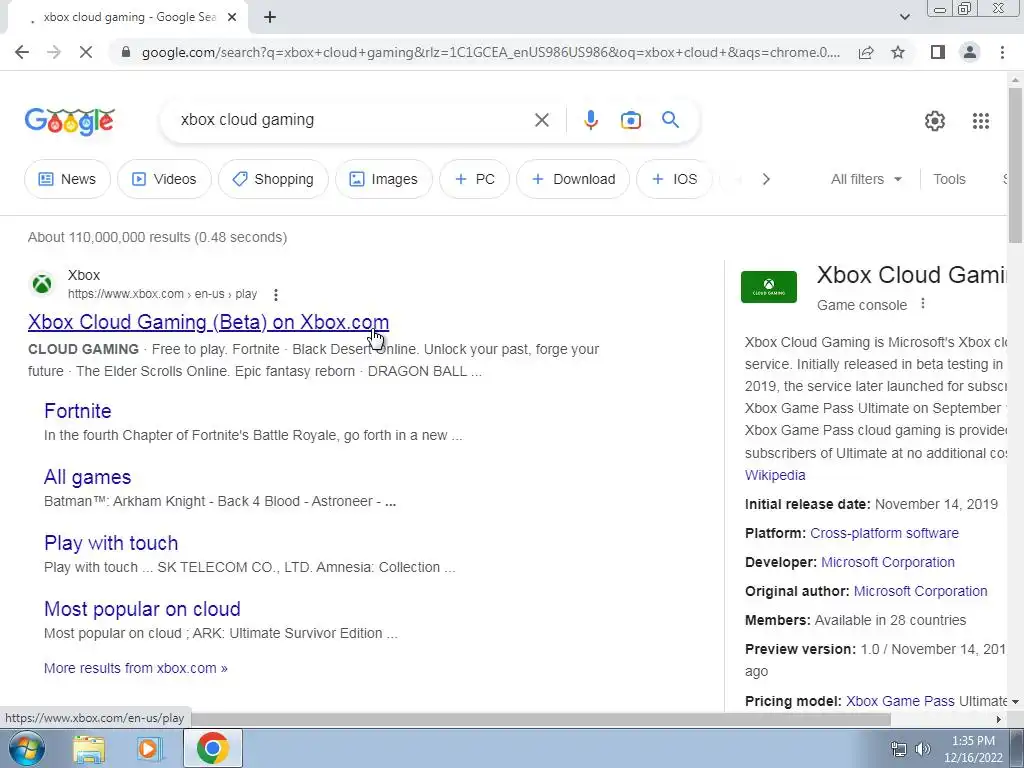Viewport: 1024px width, 768px height.
Task: Search by voice using the microphone
Action: coord(590,120)
